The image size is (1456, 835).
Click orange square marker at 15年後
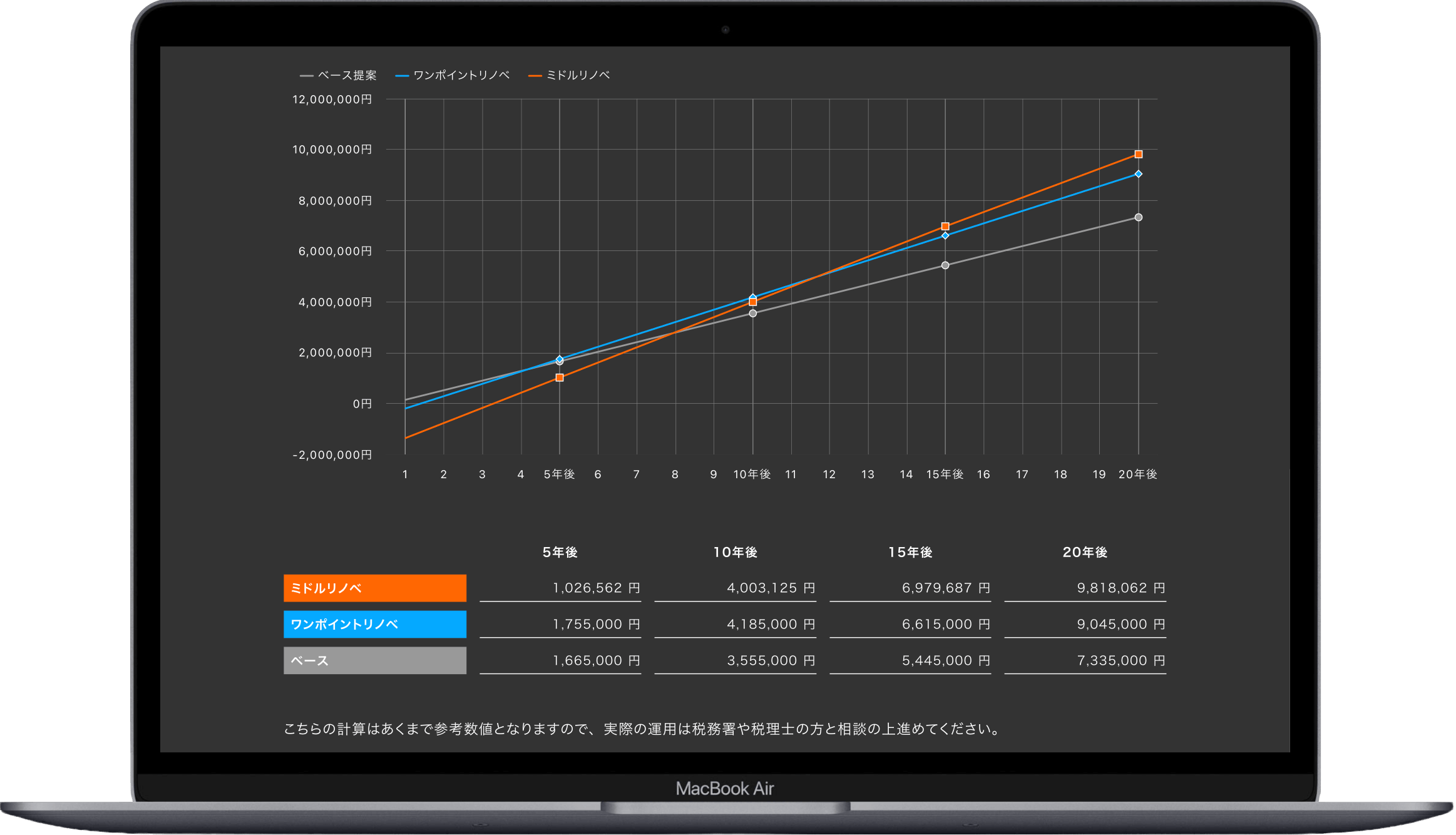(x=945, y=226)
